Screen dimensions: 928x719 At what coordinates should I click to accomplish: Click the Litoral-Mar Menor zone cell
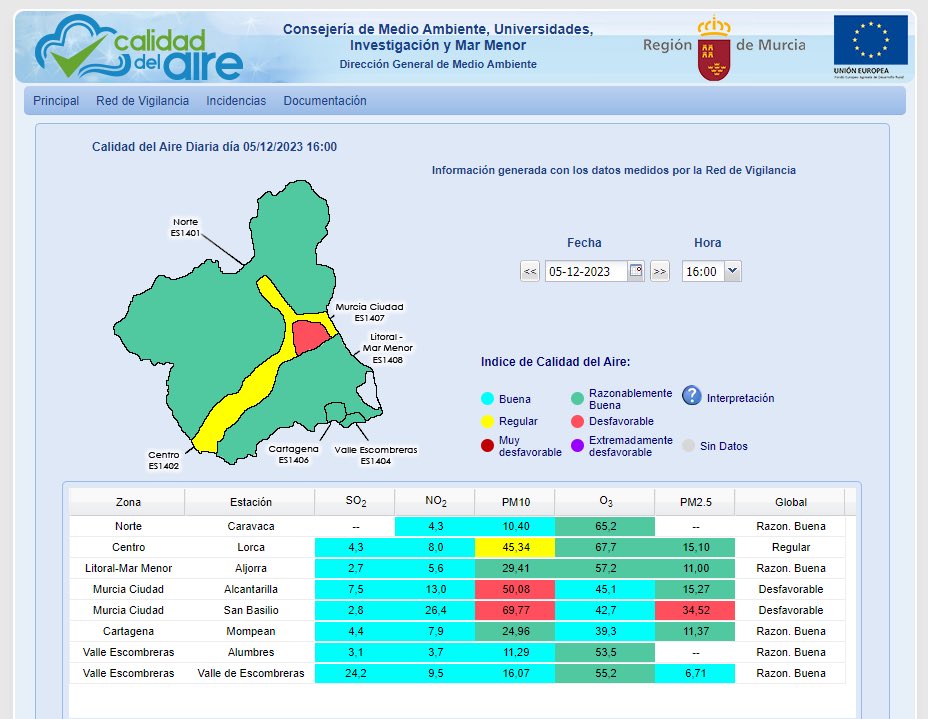coord(128,568)
